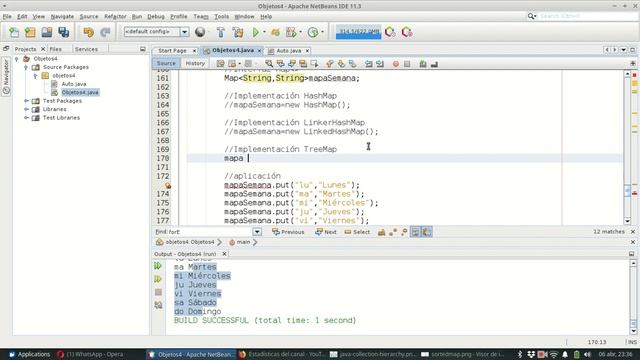The image size is (640, 360).
Task: Open the Services panel tab
Action: (x=86, y=49)
